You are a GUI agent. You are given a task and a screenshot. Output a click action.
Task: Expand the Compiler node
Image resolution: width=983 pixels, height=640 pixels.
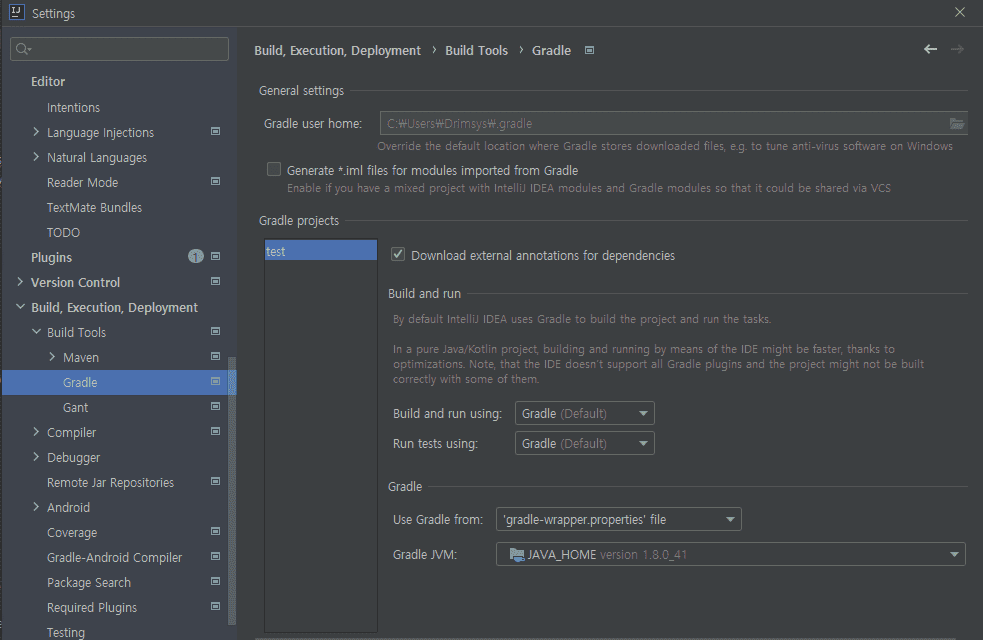click(36, 432)
